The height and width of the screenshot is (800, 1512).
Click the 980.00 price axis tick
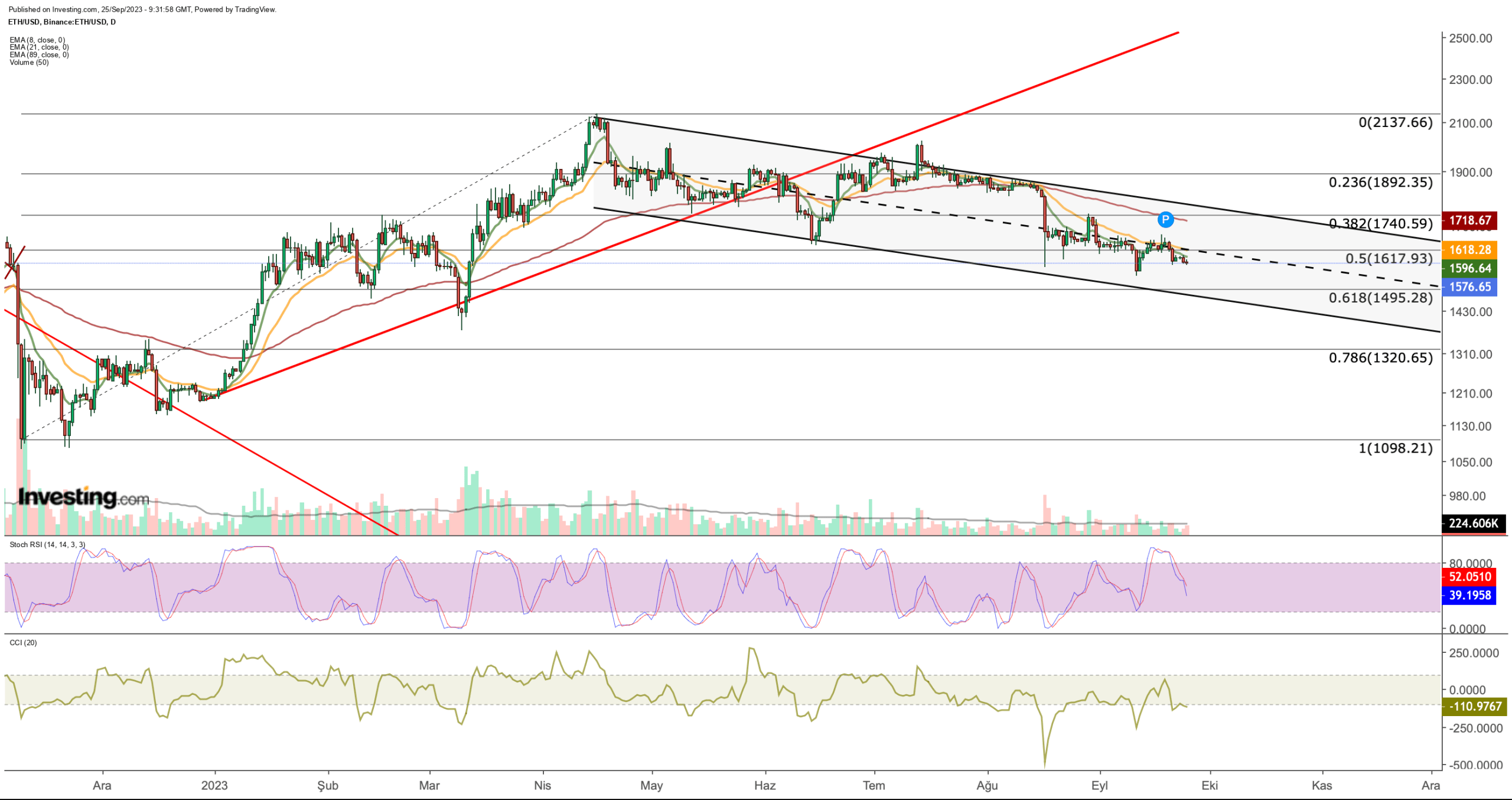coord(1467,496)
